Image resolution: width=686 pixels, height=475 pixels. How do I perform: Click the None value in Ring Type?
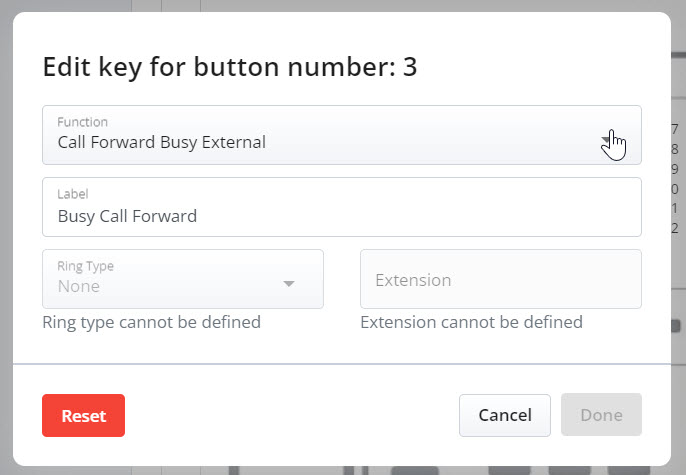coord(79,286)
